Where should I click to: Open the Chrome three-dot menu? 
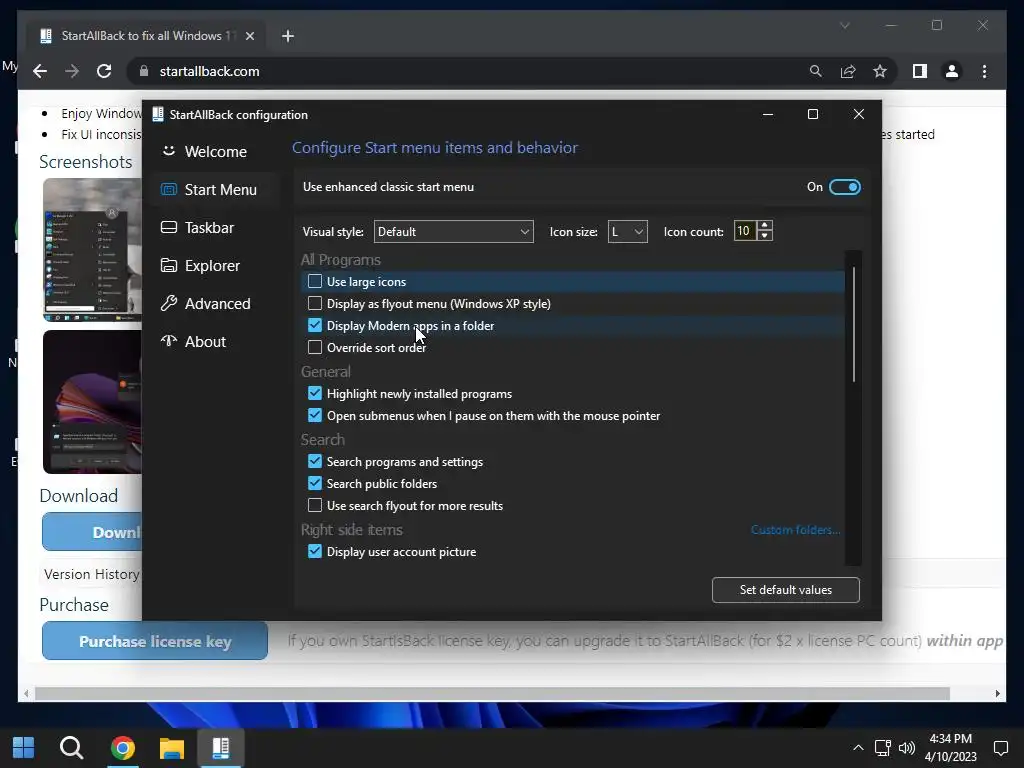coord(984,71)
